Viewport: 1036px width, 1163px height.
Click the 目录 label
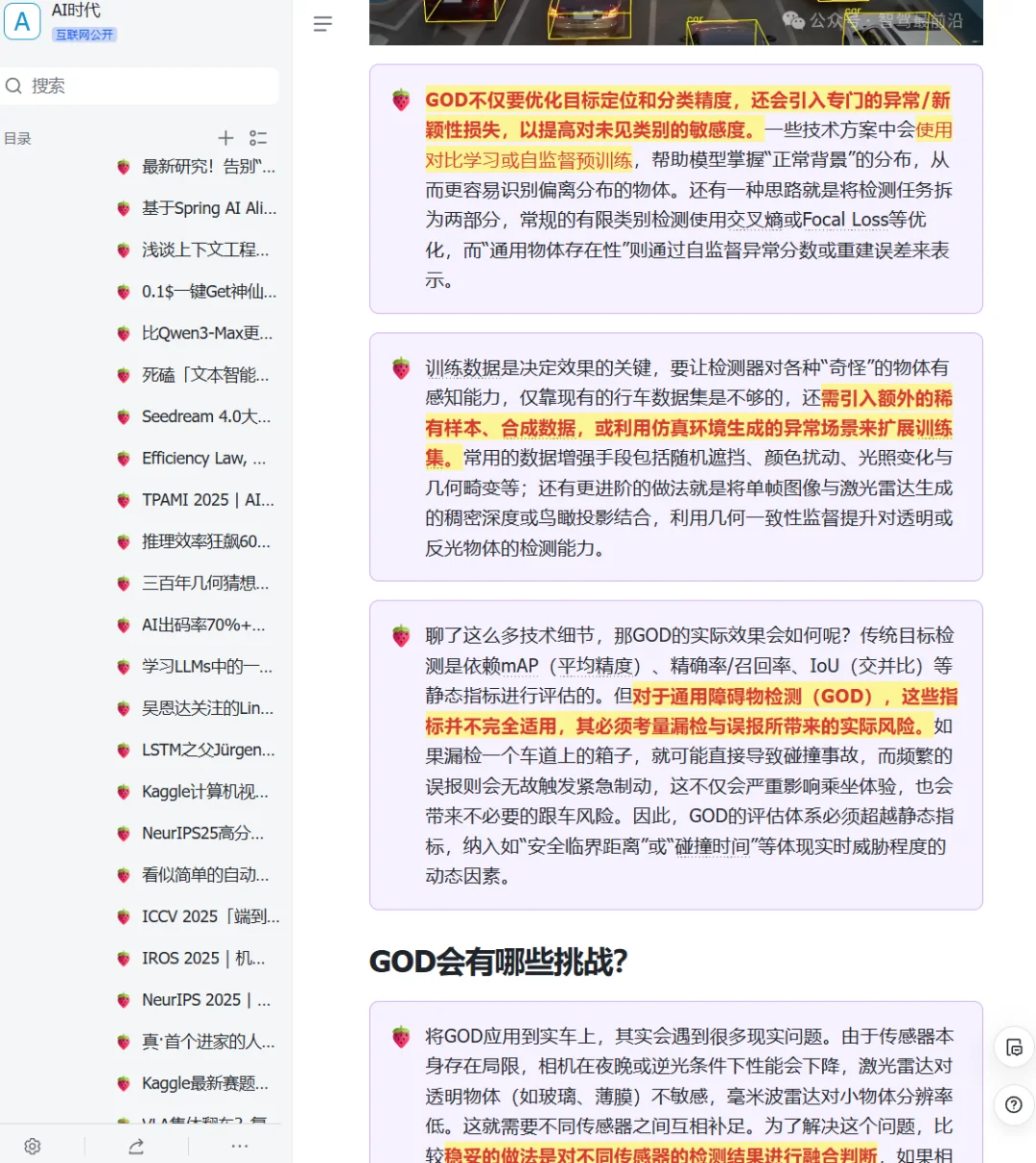pos(16,138)
